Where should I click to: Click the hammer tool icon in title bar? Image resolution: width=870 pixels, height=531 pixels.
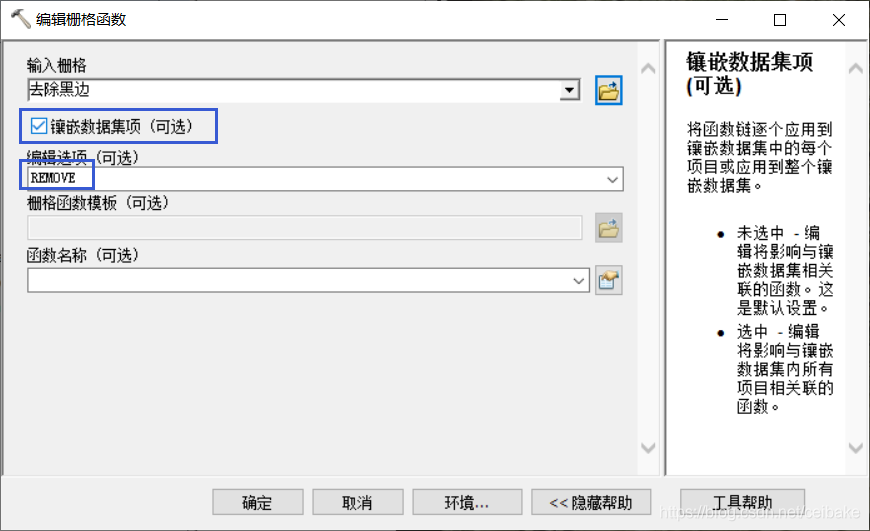click(21, 19)
